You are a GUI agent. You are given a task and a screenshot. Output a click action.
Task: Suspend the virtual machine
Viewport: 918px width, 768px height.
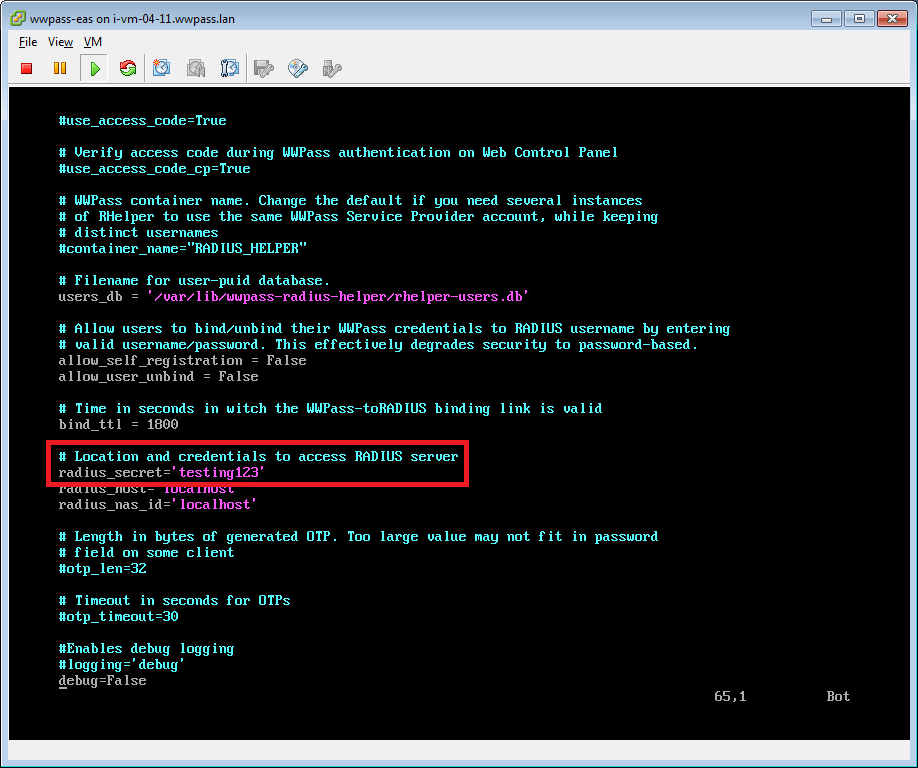[x=60, y=68]
